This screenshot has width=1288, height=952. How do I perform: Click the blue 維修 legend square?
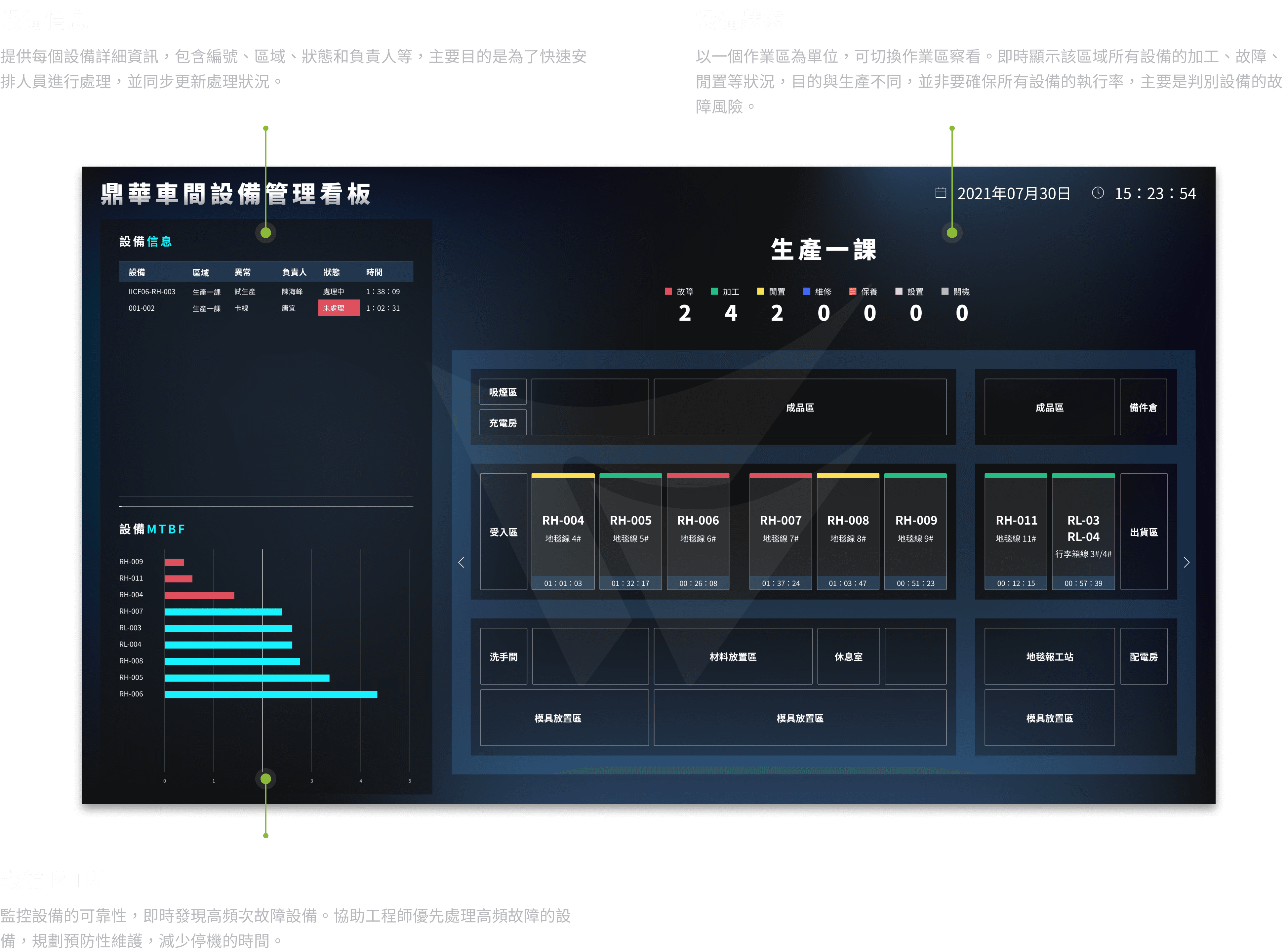point(807,292)
